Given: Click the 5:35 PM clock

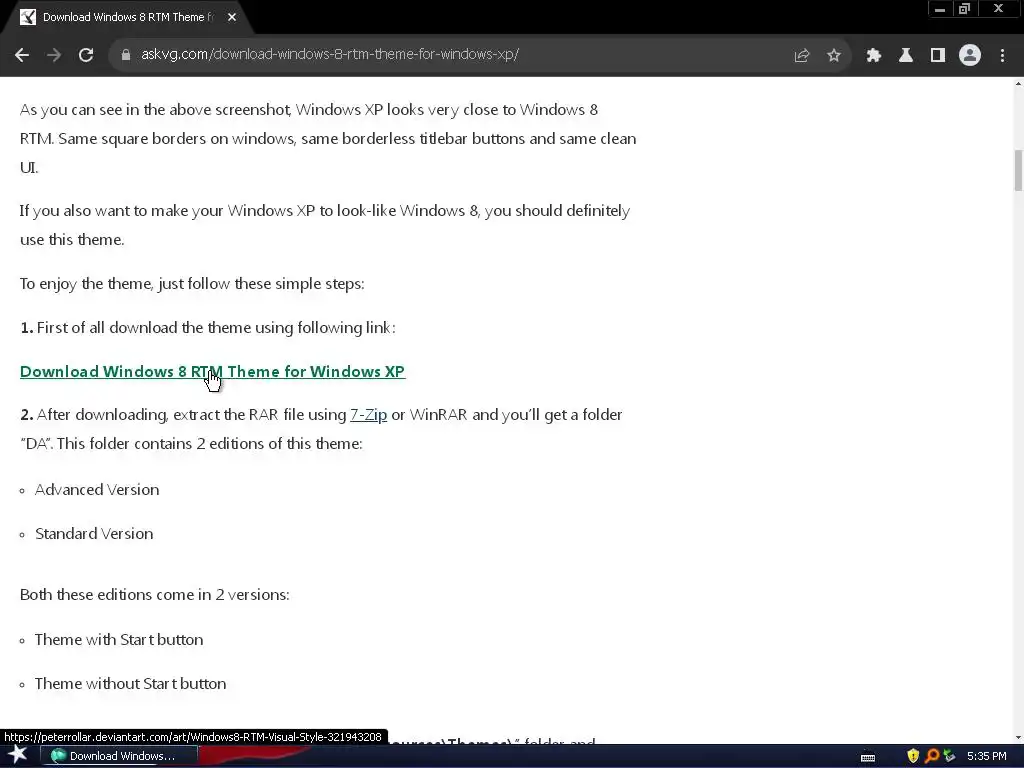Looking at the screenshot, I should [986, 756].
